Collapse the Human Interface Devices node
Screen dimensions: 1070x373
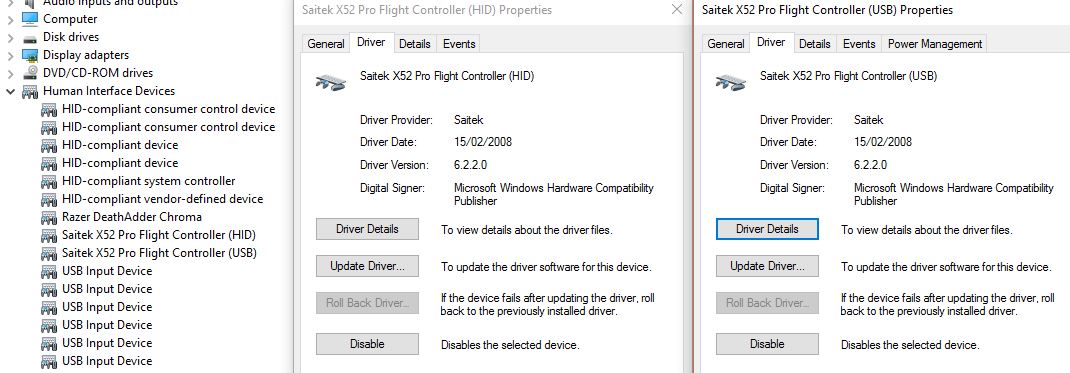(10, 91)
